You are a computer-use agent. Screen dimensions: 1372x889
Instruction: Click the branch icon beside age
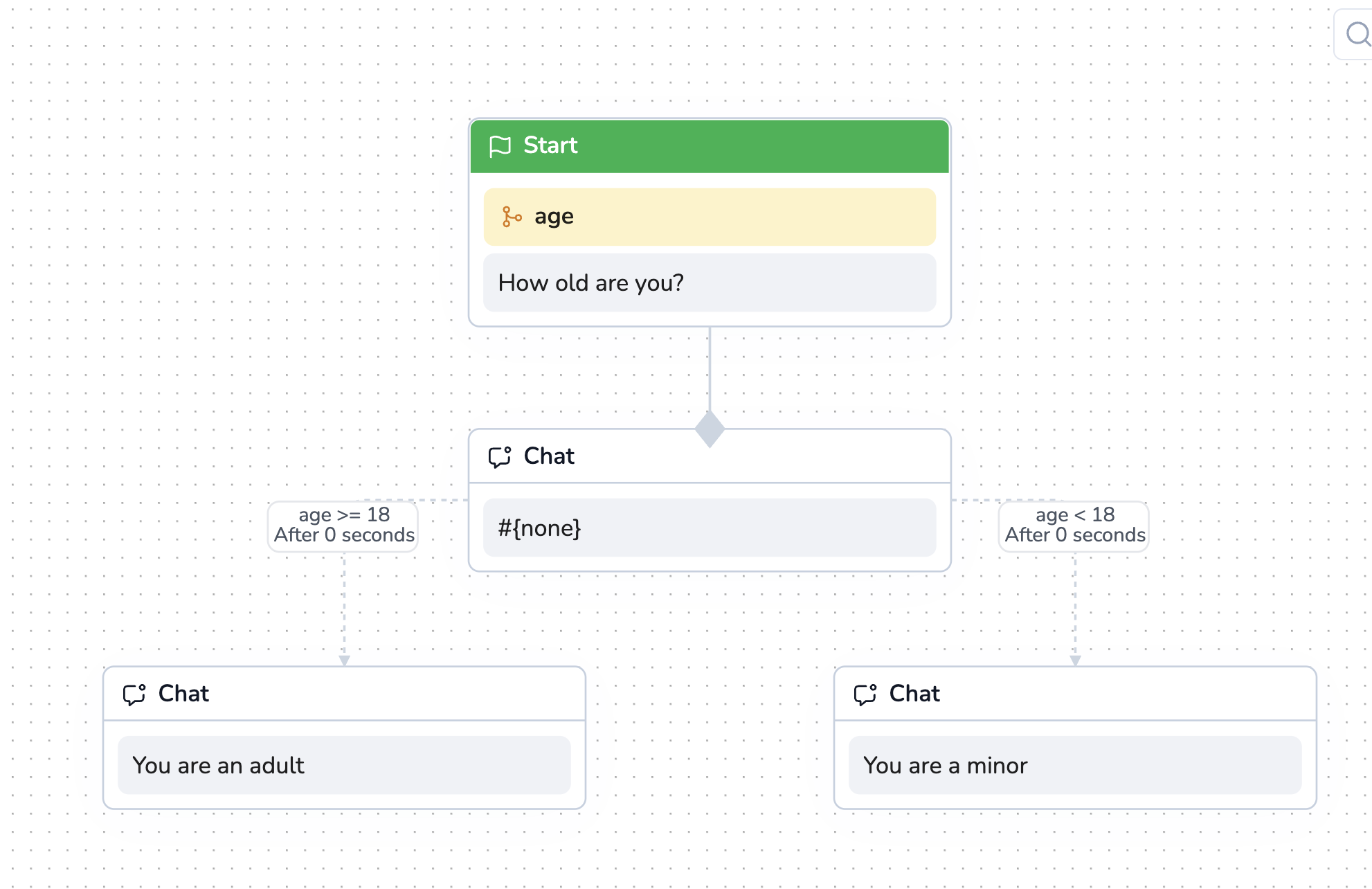(512, 217)
